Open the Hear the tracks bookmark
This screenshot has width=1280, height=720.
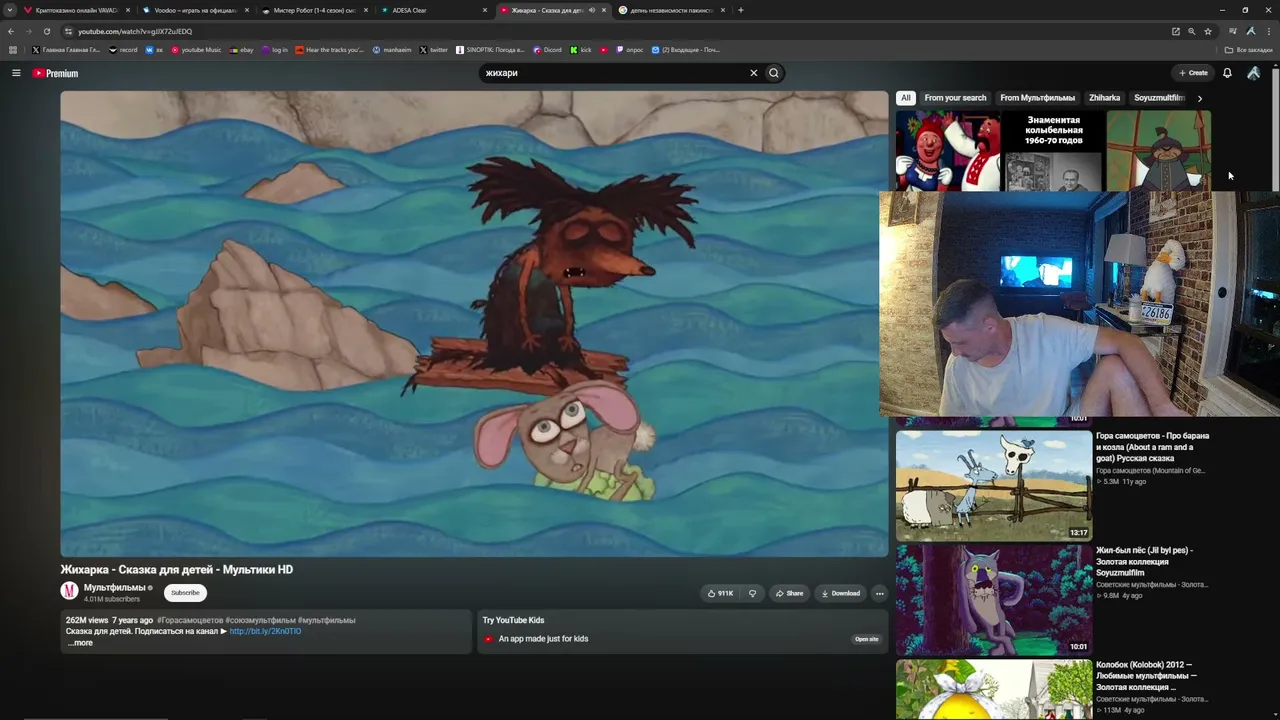pos(330,49)
